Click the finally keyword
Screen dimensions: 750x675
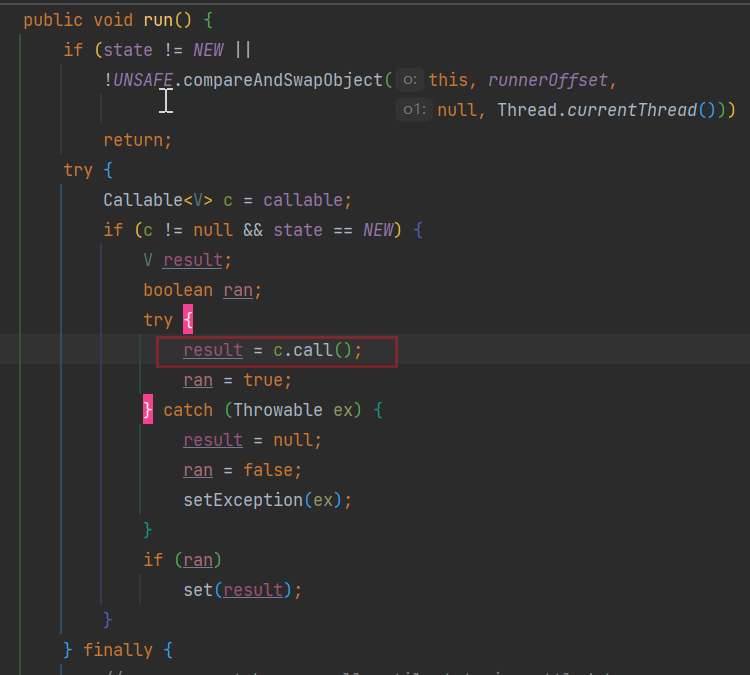pos(117,650)
